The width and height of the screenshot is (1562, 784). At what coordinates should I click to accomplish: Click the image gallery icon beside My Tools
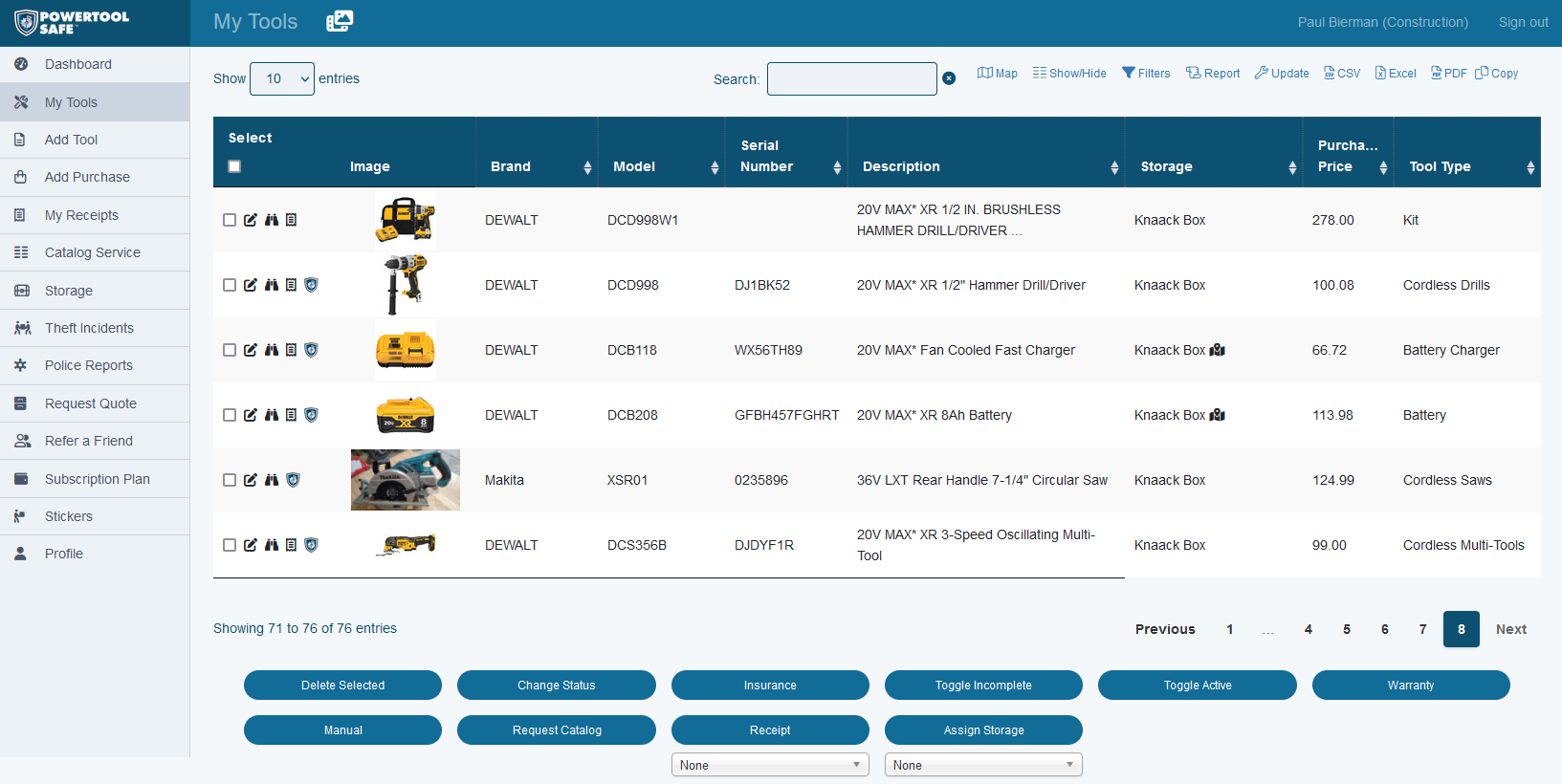pos(340,21)
